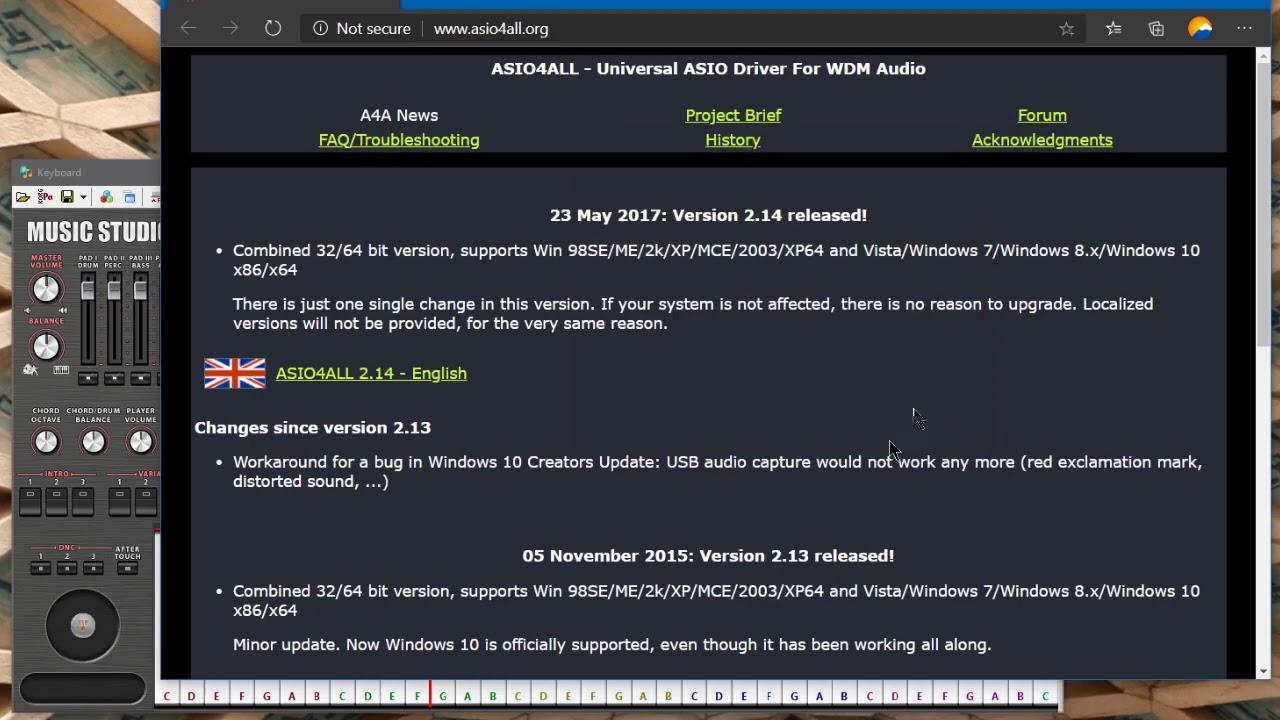
Task: Click the round joystick control
Action: point(83,625)
